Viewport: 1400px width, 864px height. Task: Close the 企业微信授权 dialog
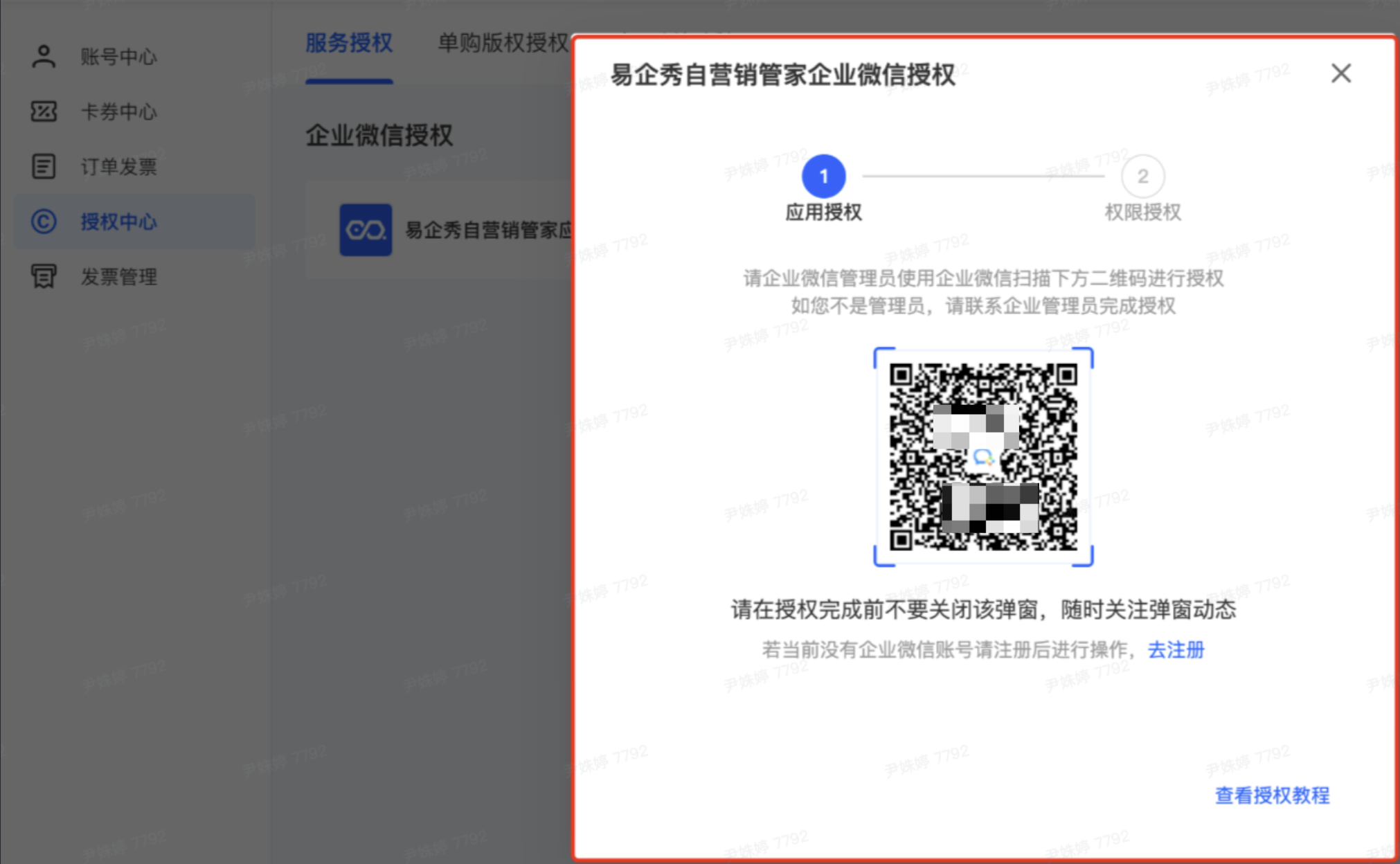(1340, 73)
